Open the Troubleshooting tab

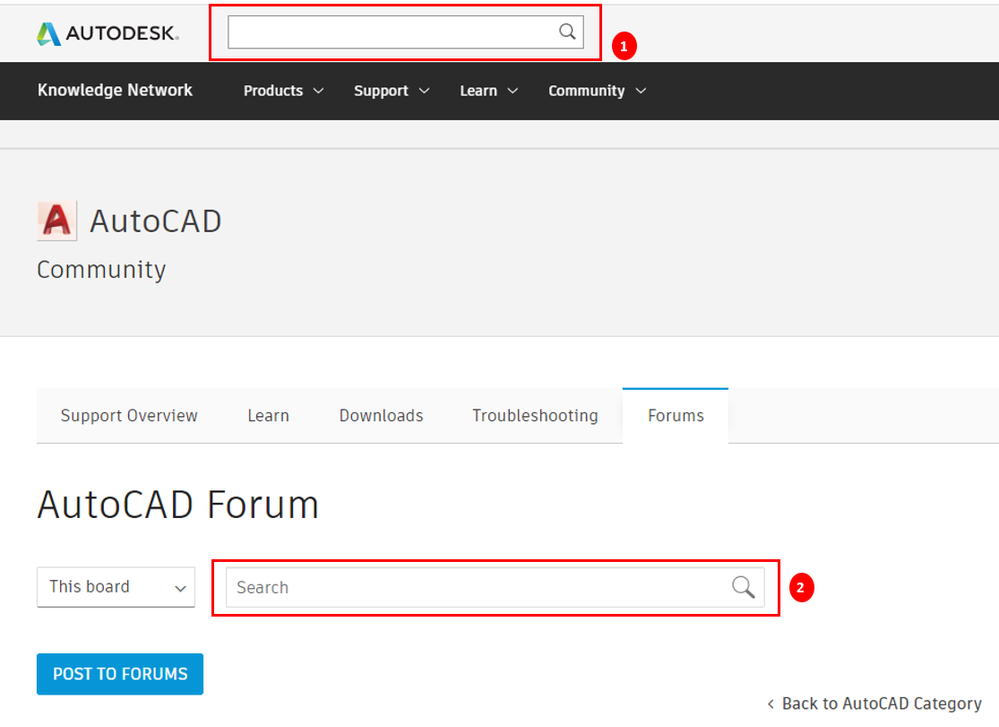tap(535, 415)
